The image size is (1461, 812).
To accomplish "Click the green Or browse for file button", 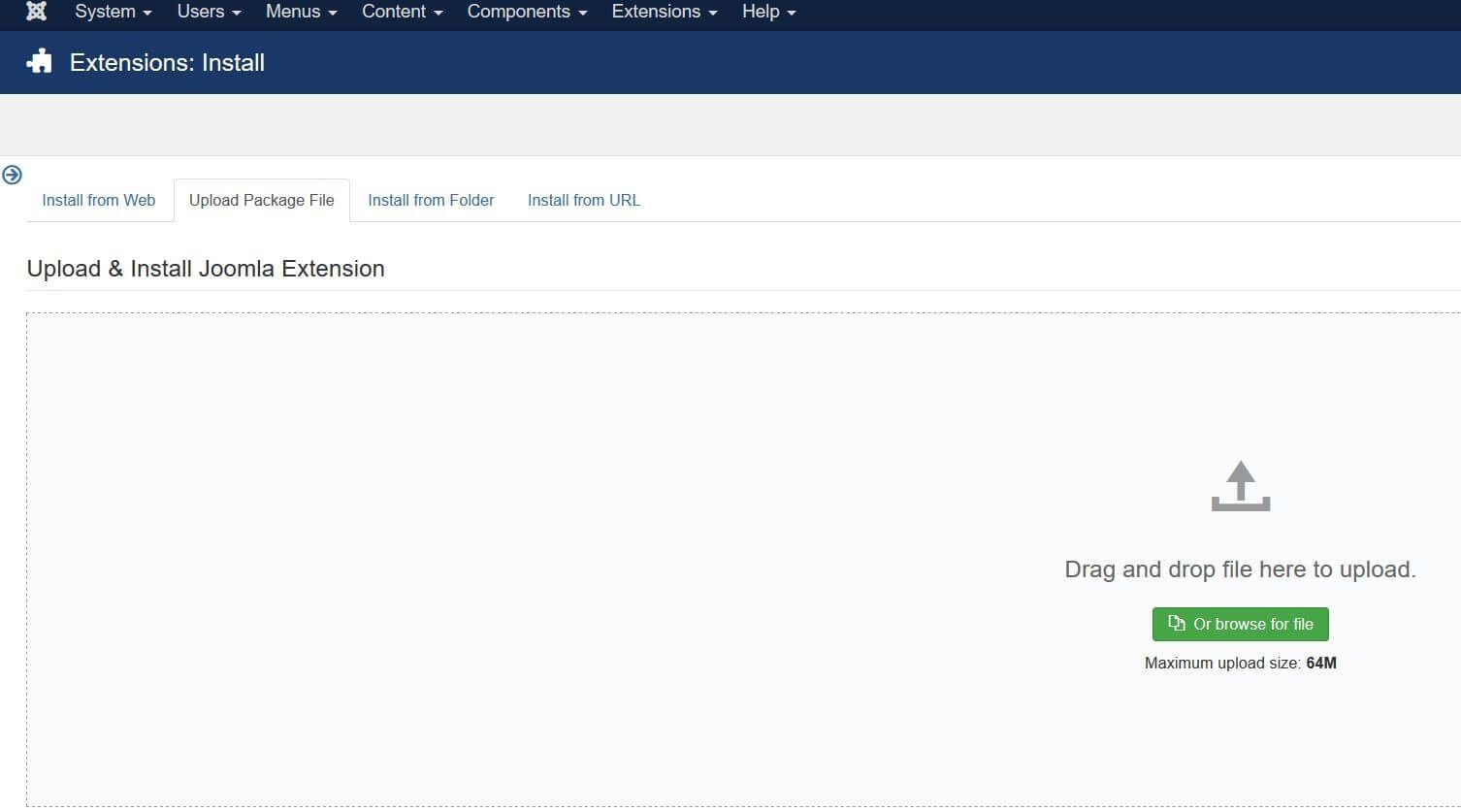I will (x=1240, y=624).
